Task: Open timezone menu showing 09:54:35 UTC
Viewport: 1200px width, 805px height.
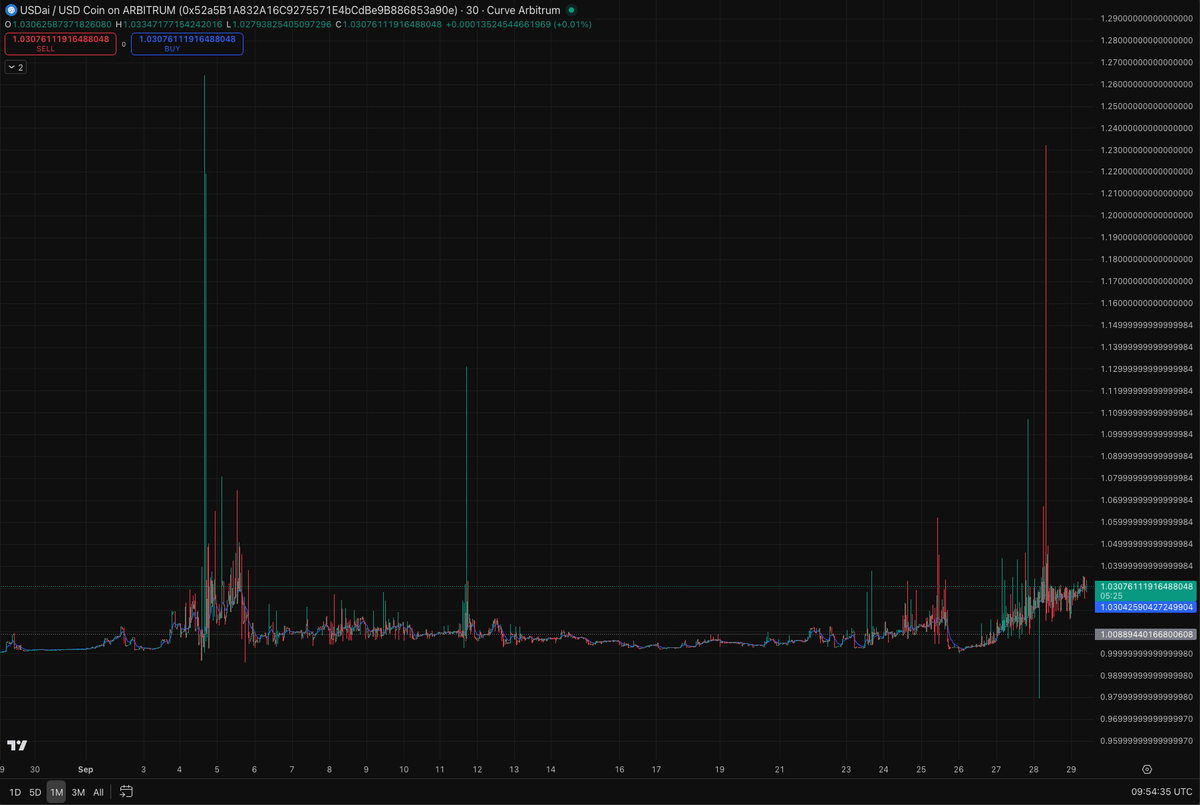Action: (1161, 792)
